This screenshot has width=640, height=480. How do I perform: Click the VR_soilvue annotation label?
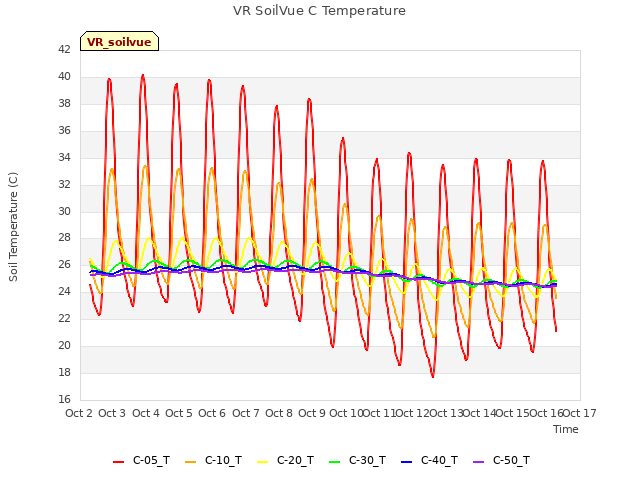coord(119,42)
